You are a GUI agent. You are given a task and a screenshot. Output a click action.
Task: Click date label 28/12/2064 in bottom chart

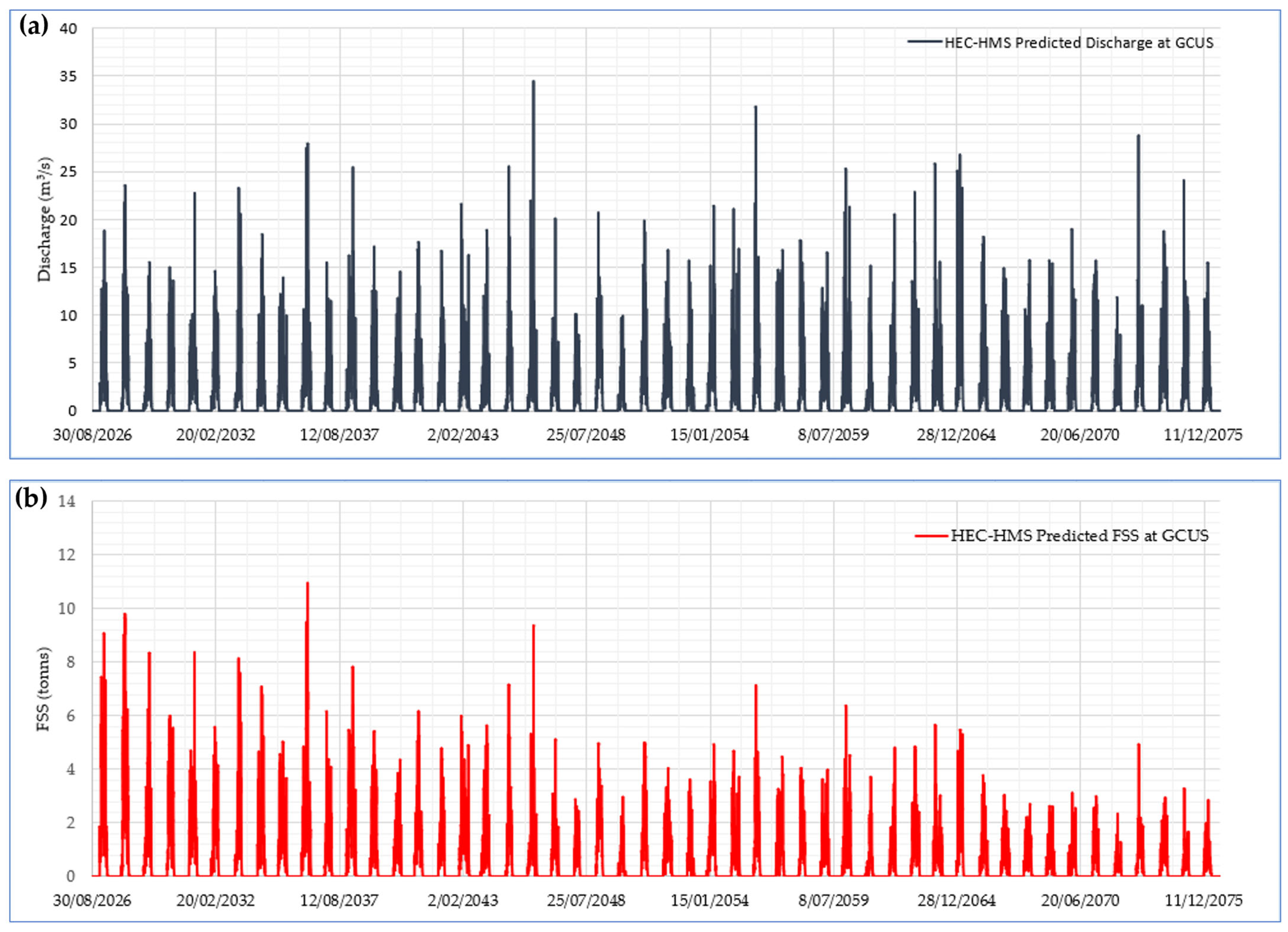[x=956, y=901]
